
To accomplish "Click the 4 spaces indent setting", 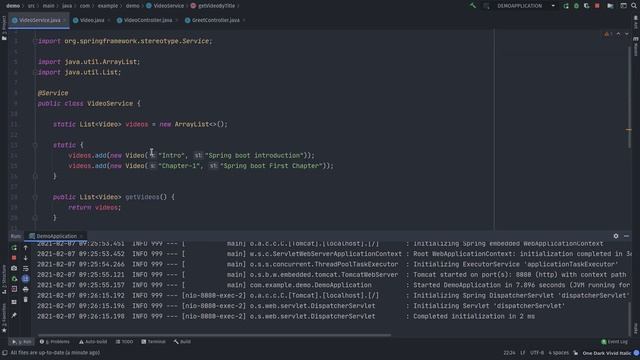I will click(x=558, y=353).
